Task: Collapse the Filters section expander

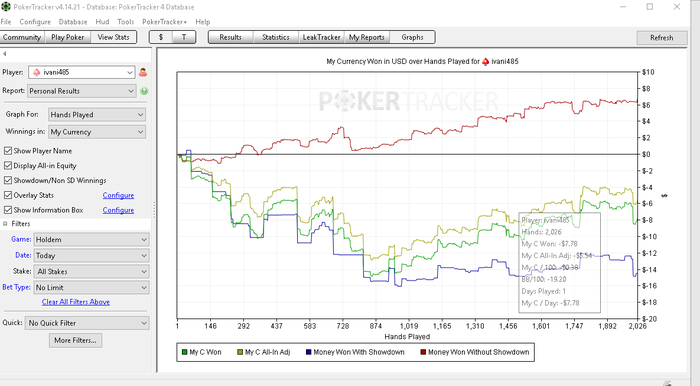Action: coord(5,224)
